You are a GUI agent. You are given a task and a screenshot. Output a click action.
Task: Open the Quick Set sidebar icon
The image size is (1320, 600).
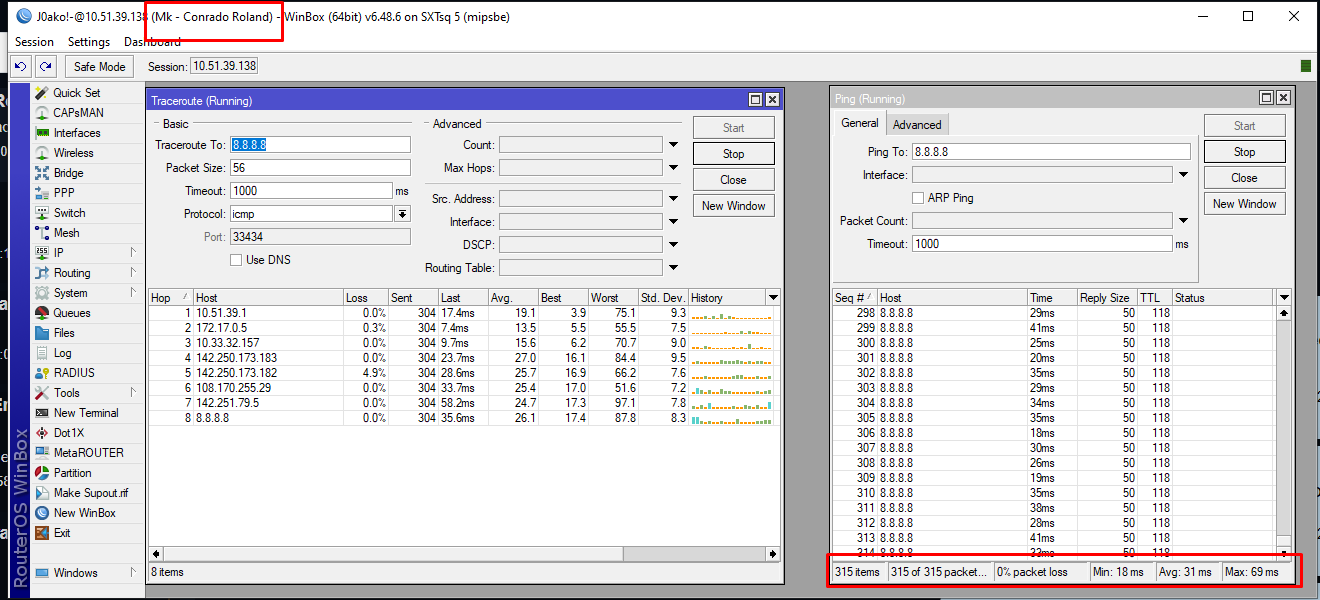coord(42,93)
